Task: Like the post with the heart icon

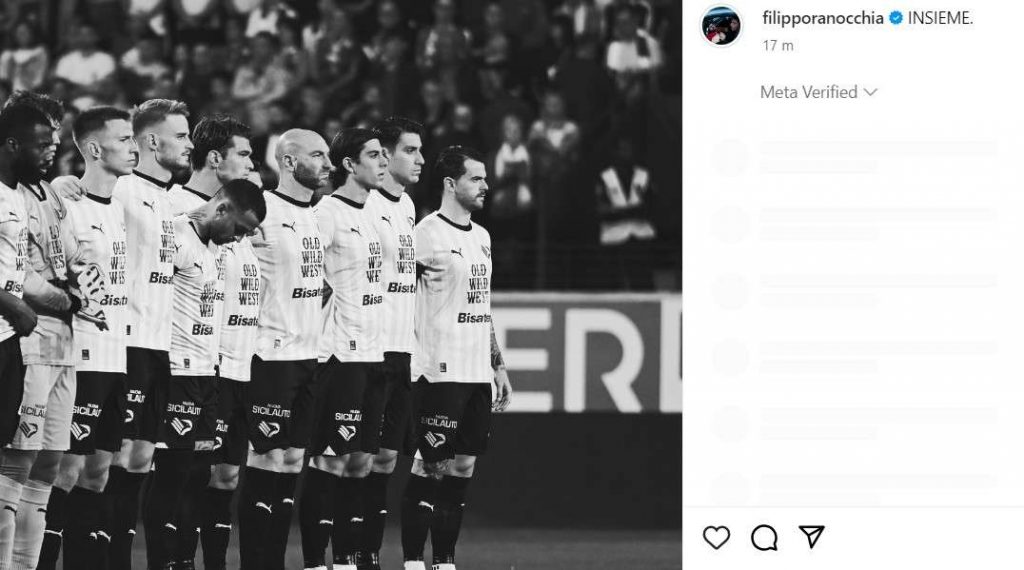Action: point(716,537)
